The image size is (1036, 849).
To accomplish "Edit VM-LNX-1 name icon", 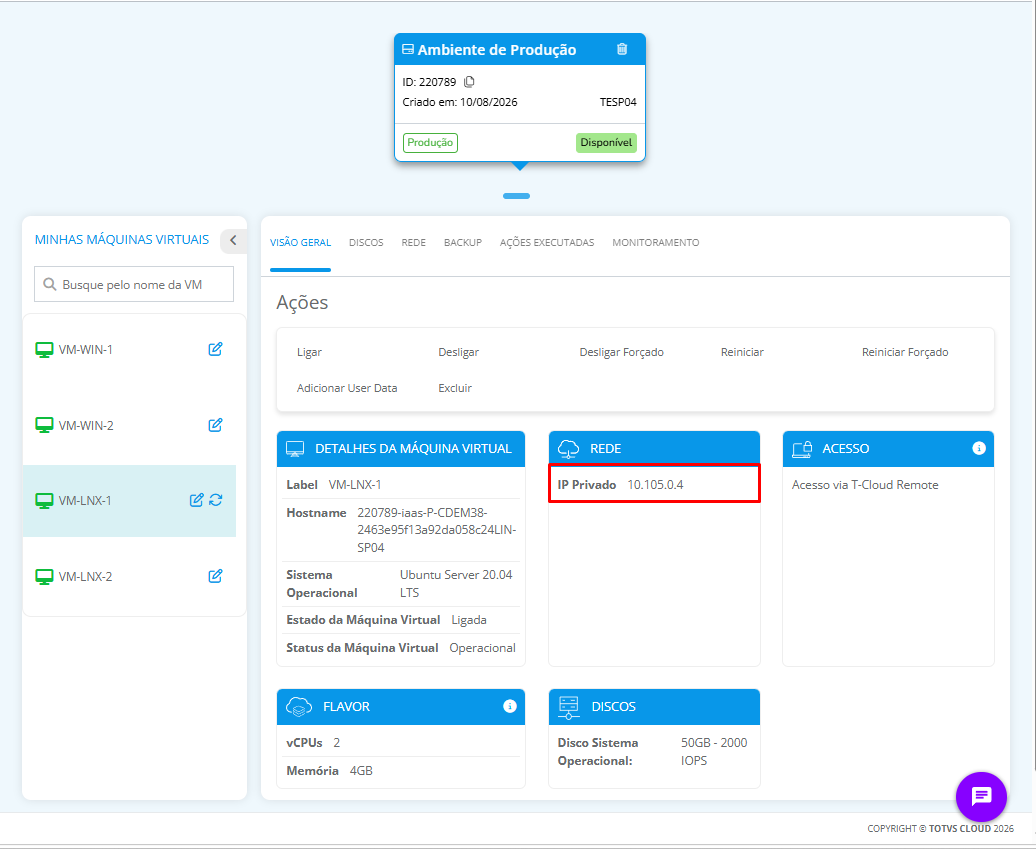I will tap(196, 500).
